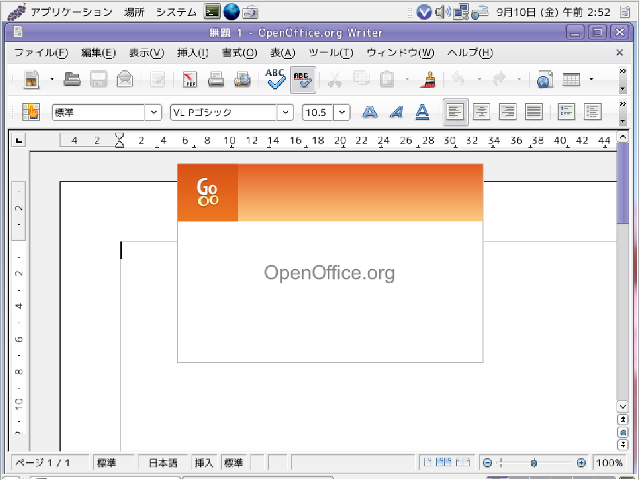Create a new document from the toolbar

(x=32, y=79)
